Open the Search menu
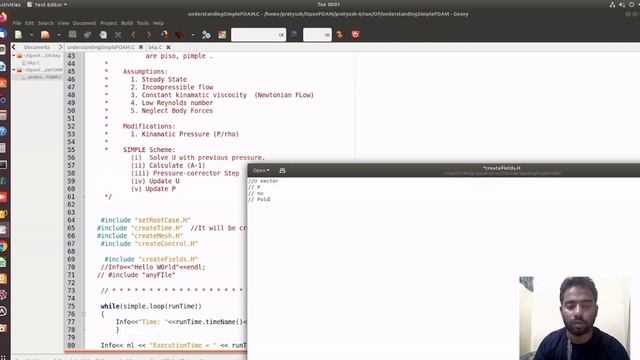 coord(46,23)
